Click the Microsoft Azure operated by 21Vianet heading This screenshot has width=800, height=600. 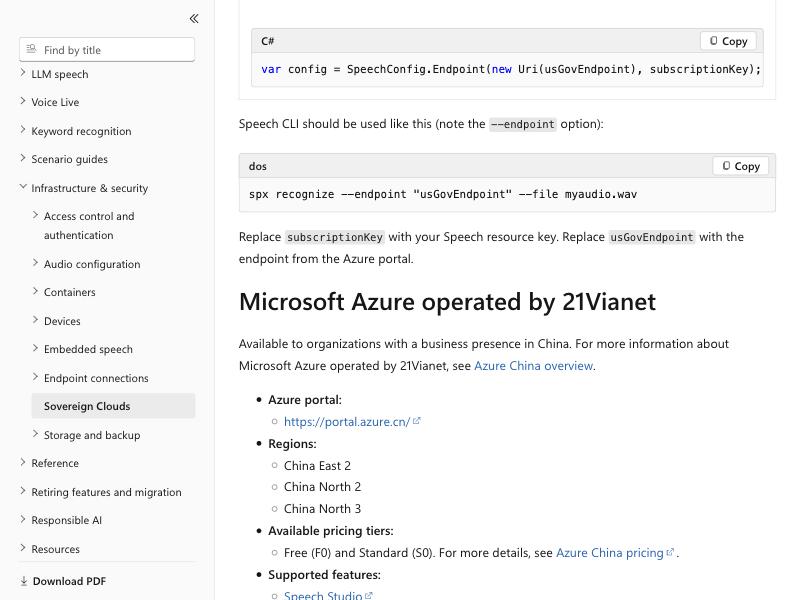click(x=447, y=302)
